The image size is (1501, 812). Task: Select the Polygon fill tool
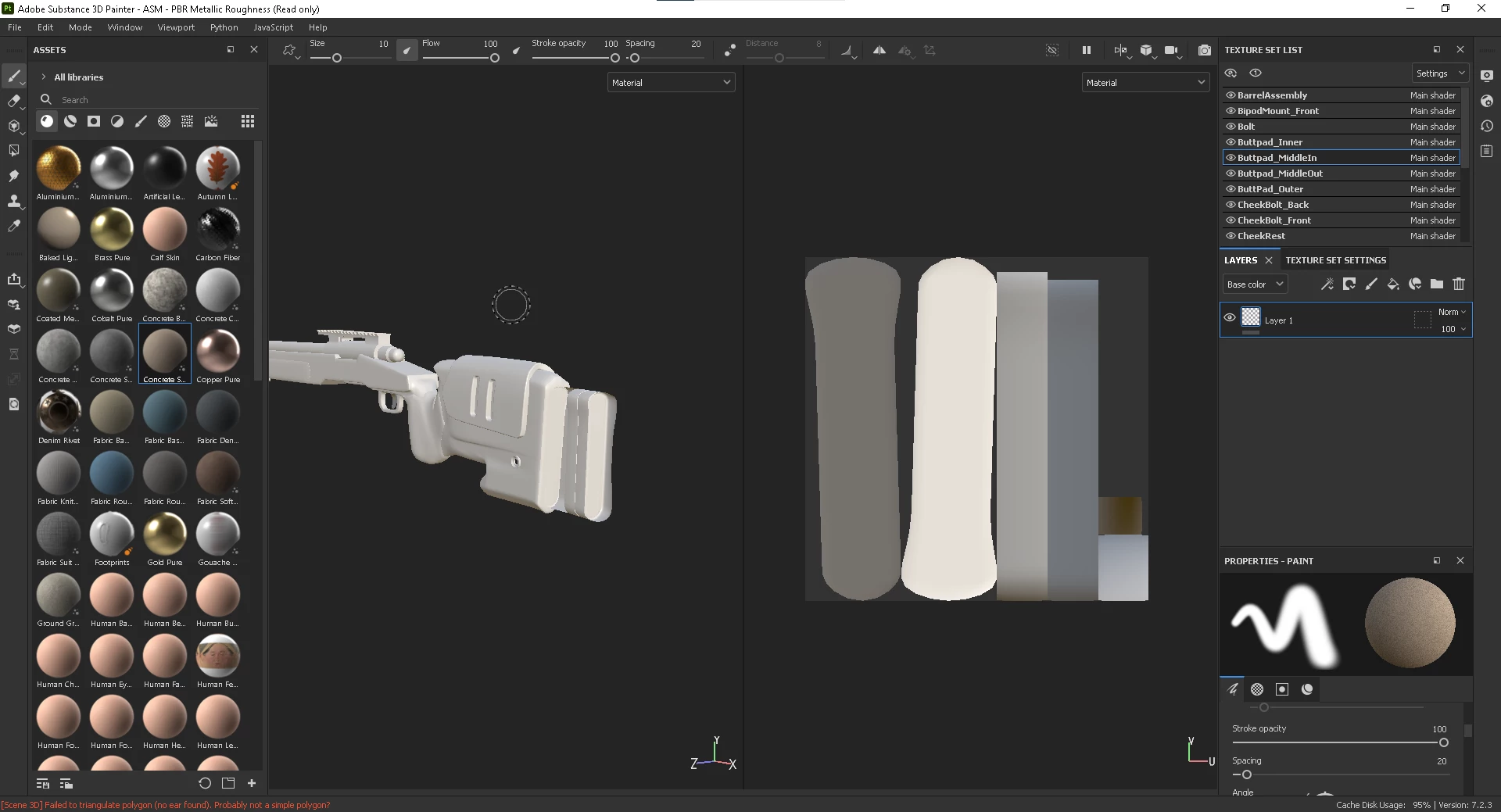14,151
